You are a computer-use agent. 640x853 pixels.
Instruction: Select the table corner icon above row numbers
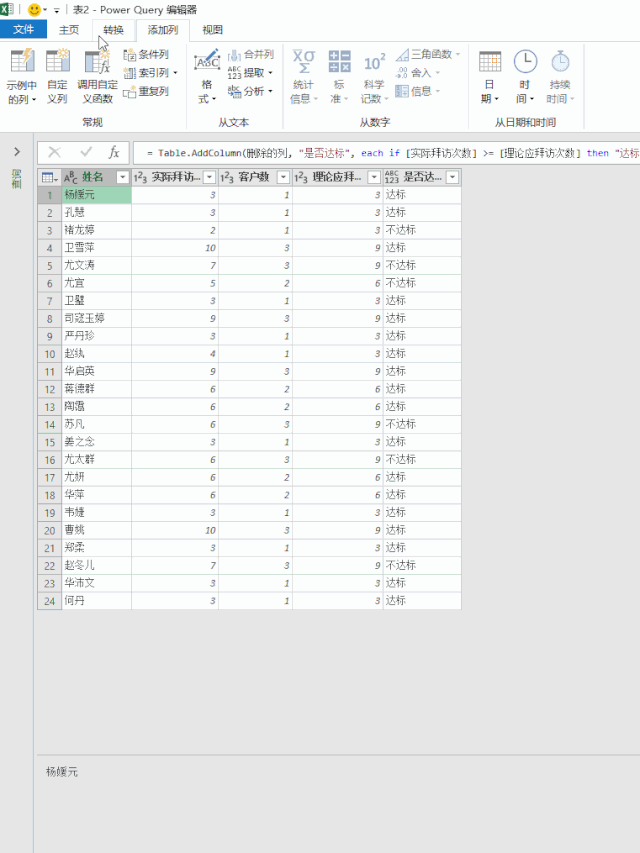(48, 177)
